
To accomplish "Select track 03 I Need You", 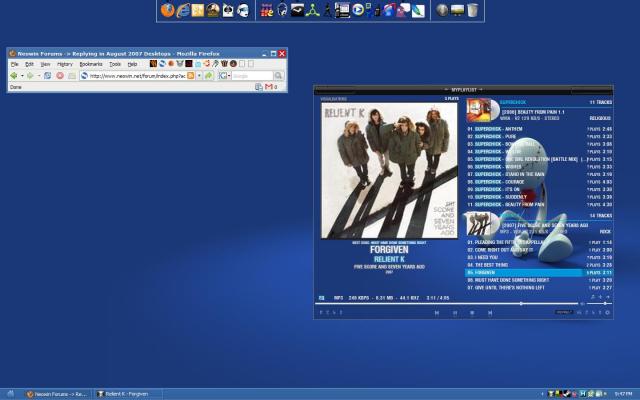I will pos(539,258).
